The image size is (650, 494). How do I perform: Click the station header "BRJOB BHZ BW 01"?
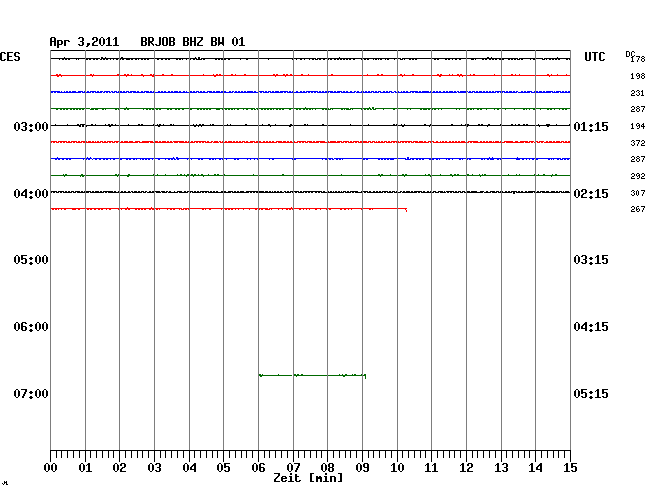click(193, 42)
